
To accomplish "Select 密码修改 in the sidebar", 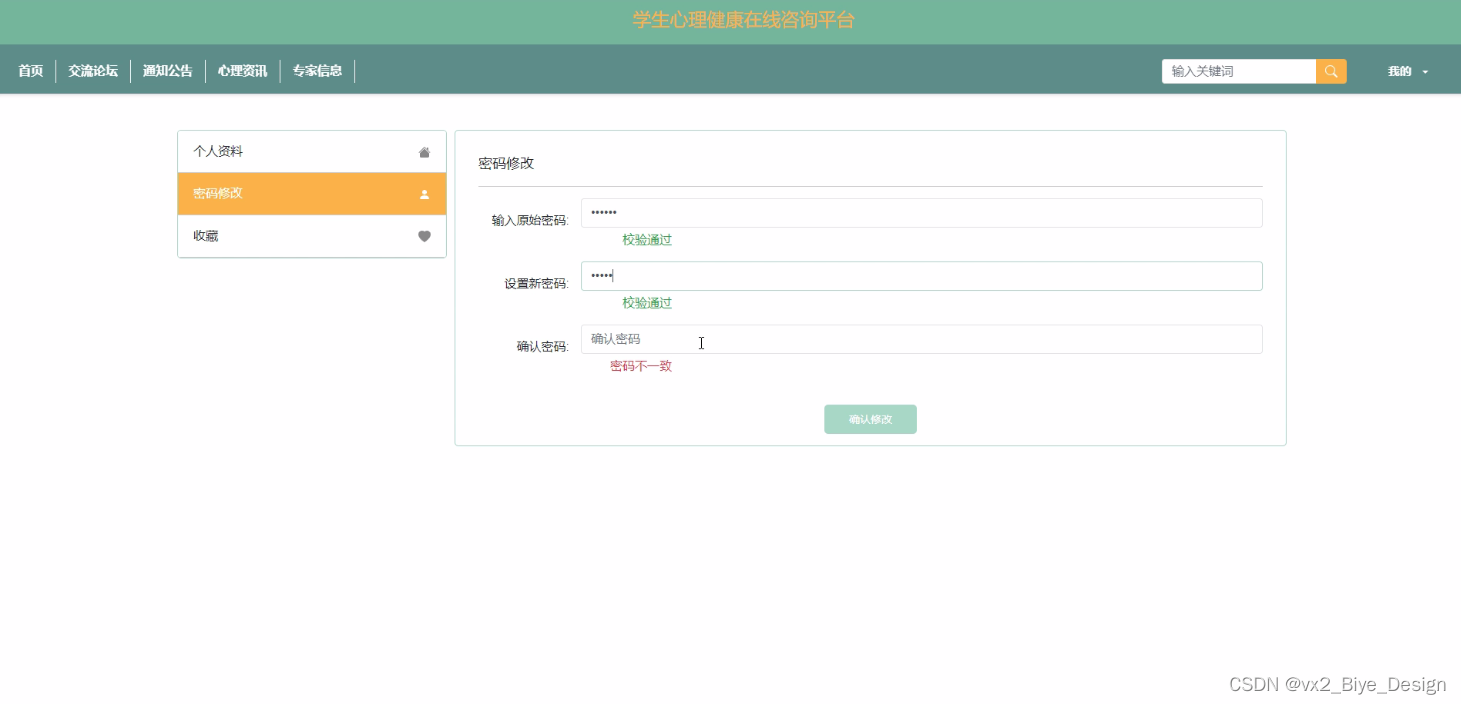I will [312, 194].
